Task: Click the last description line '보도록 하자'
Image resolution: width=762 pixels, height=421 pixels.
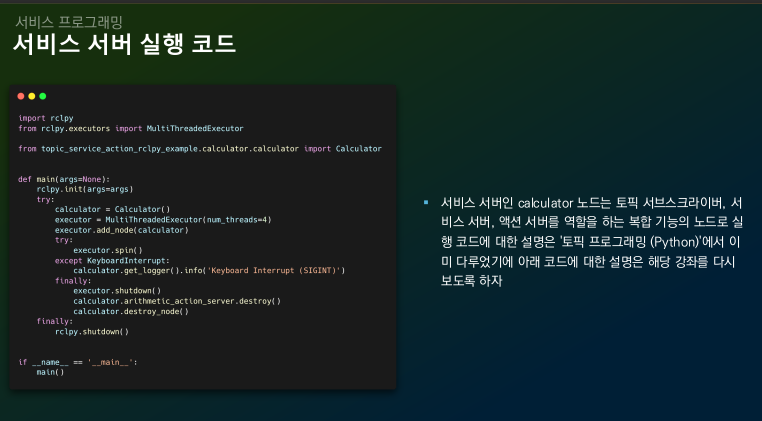Action: (471, 281)
